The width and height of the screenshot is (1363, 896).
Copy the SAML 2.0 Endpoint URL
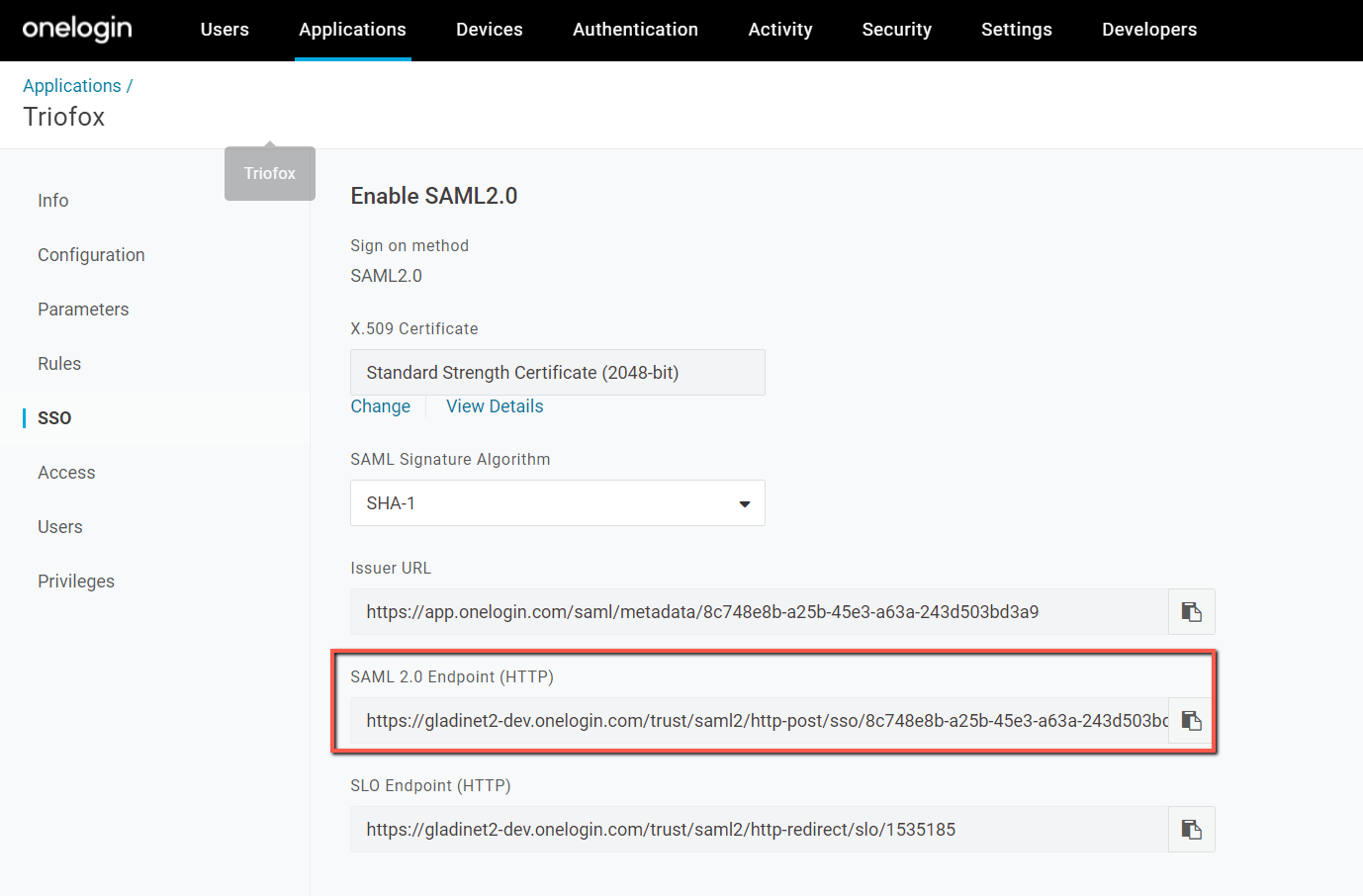point(1191,721)
